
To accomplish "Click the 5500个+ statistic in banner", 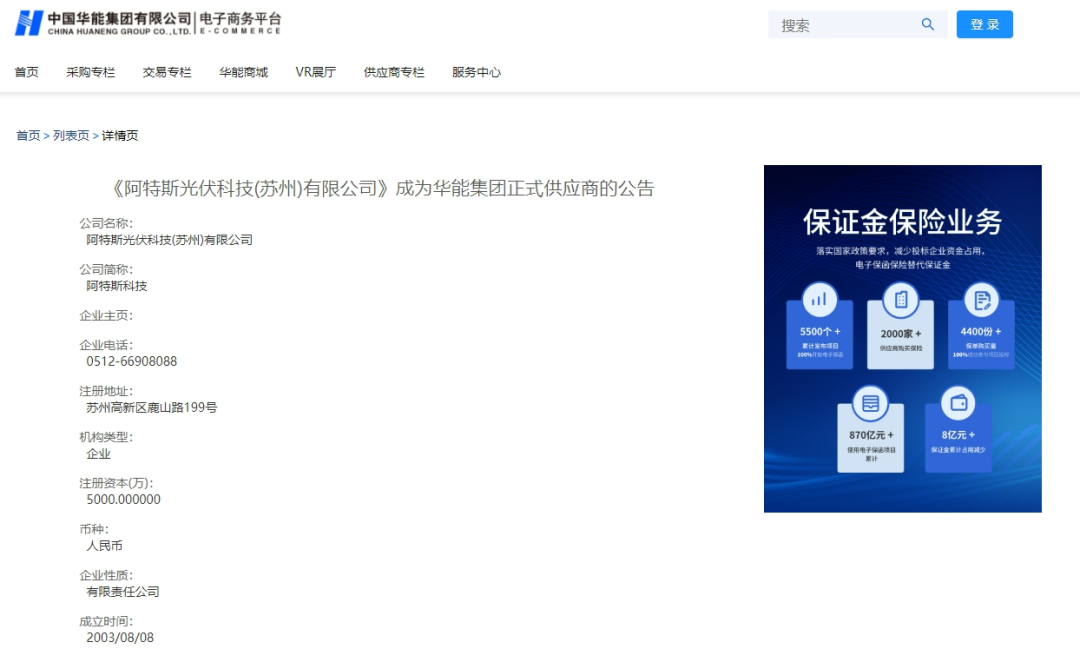I will coord(820,331).
